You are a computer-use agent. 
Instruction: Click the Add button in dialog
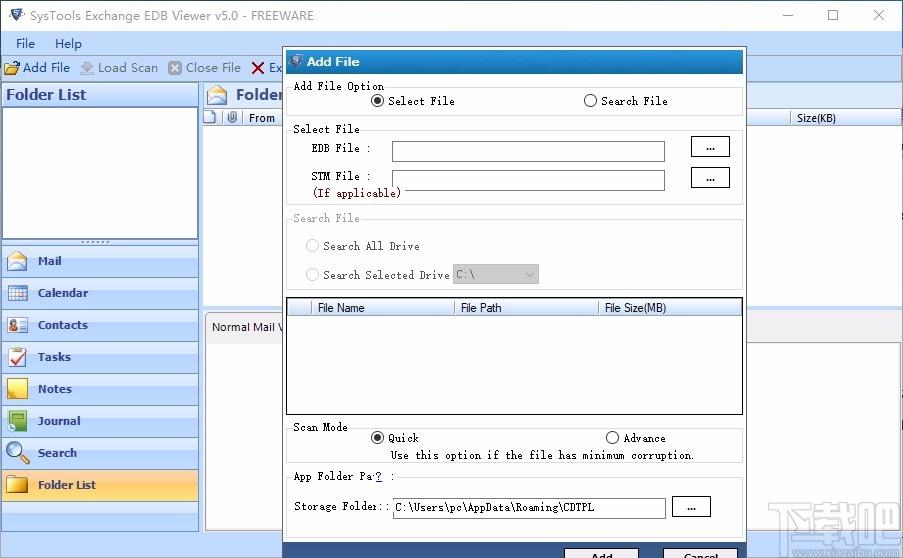[602, 553]
